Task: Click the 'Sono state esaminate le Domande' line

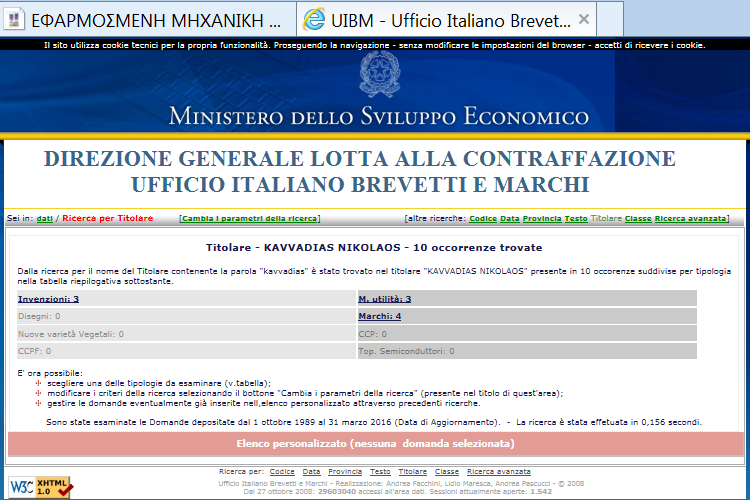Action: click(374, 422)
